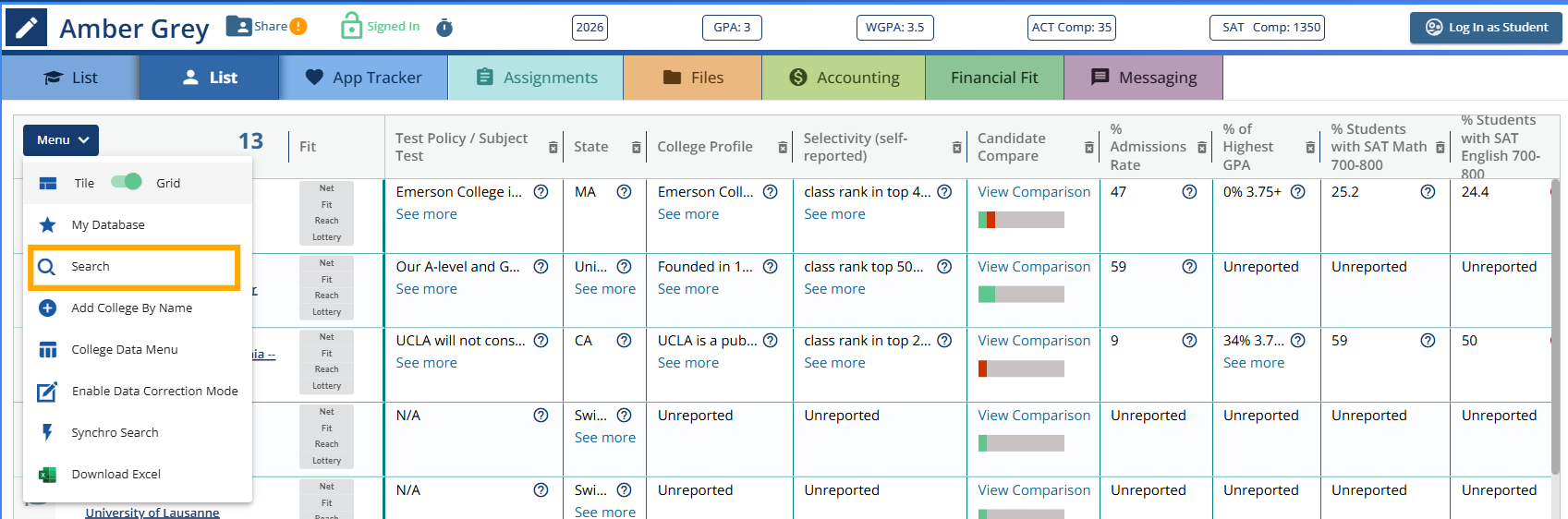Image resolution: width=1568 pixels, height=519 pixels.
Task: Click the vertical scrollbar of the table
Action: point(1555,326)
